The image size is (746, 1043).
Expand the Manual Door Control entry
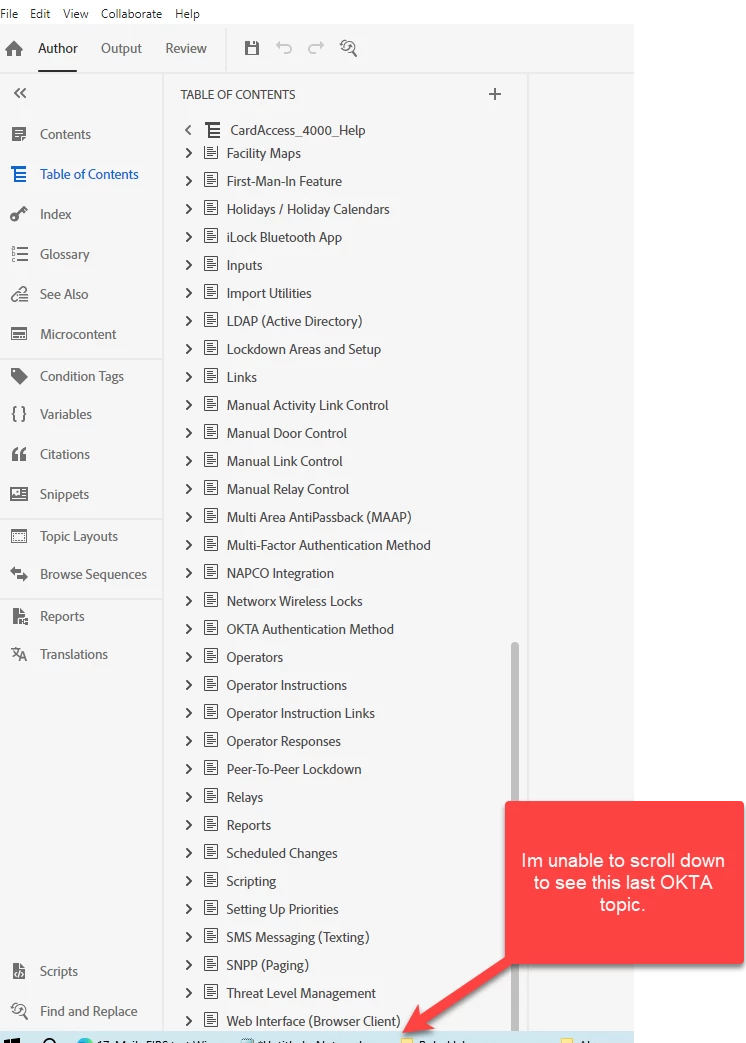[188, 433]
